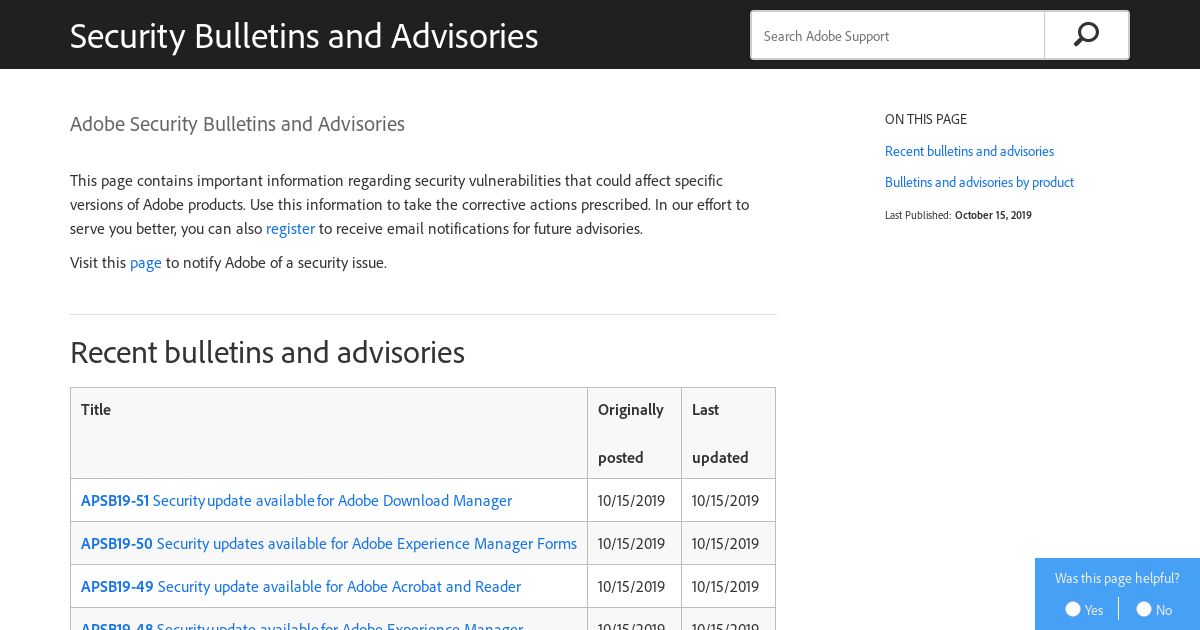Image resolution: width=1200 pixels, height=630 pixels.
Task: Click Adobe Security Bulletins and Advisories subheading
Action: (237, 124)
